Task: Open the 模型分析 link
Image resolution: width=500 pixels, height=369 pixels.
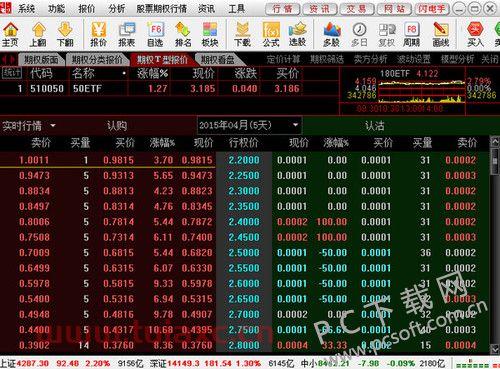Action: tap(457, 60)
